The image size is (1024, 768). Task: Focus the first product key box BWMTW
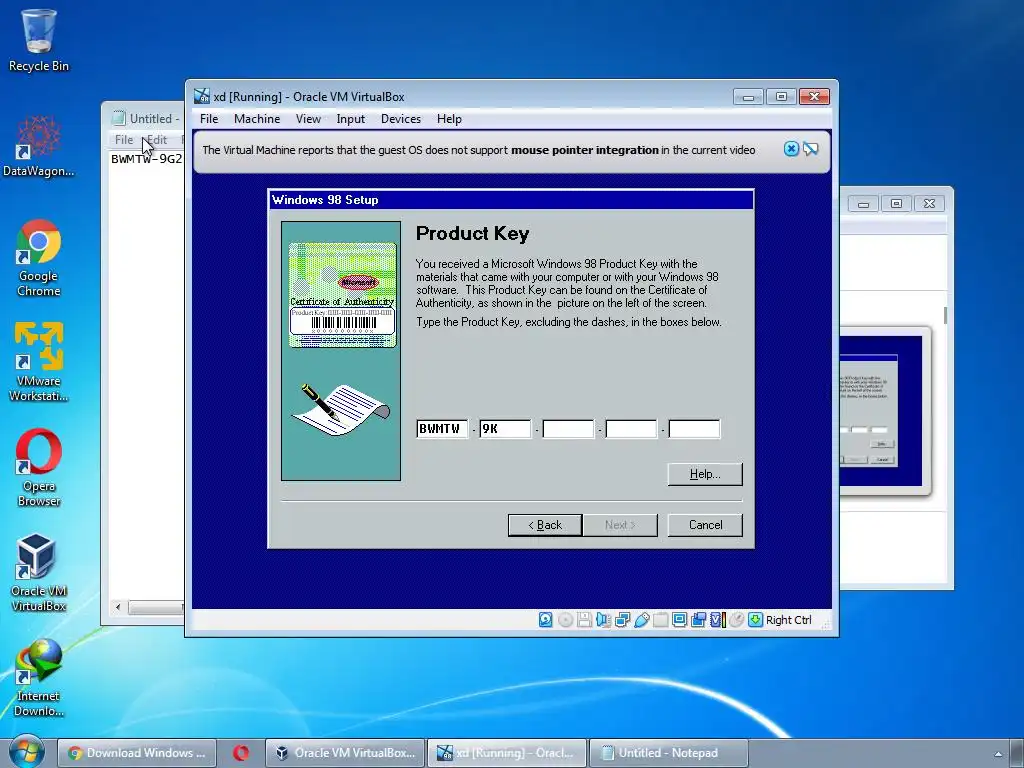click(442, 429)
